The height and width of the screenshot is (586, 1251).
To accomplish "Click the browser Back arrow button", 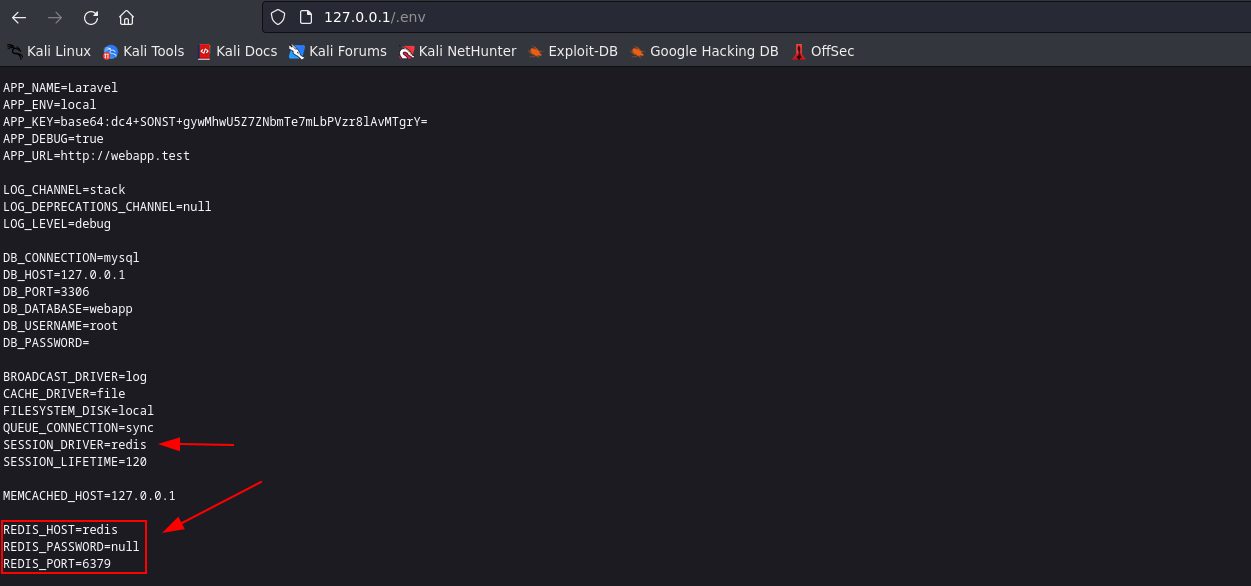I will 19,17.
